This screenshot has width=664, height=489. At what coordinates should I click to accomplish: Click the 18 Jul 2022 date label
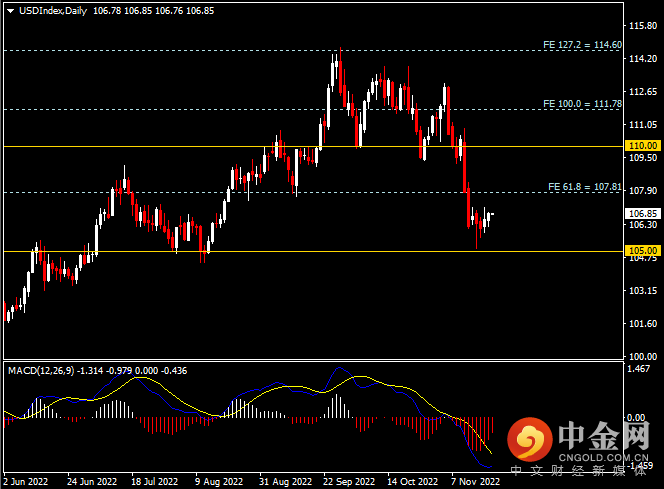pos(155,482)
